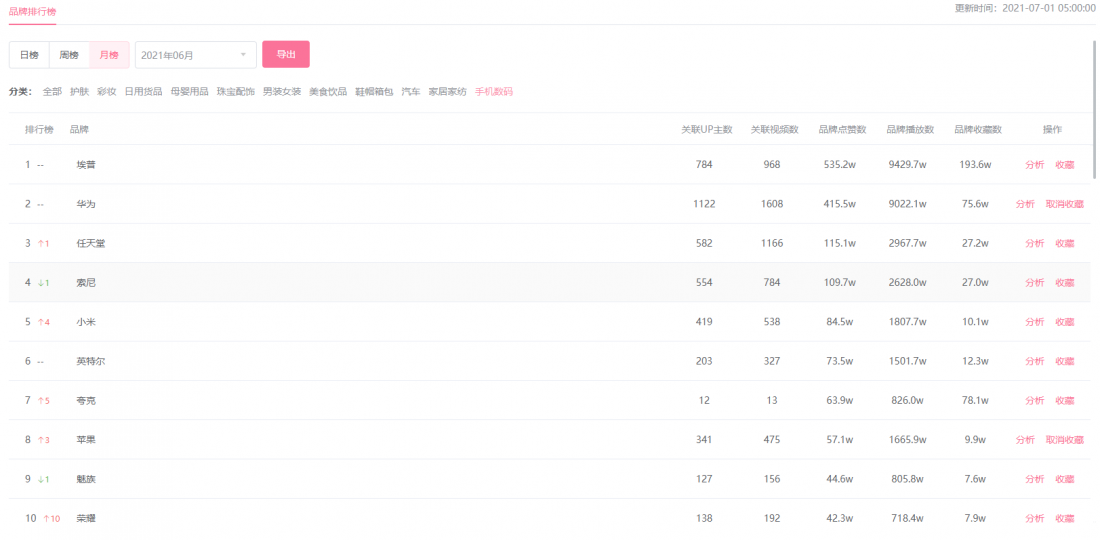Open the 2021年06月 date dropdown
The image size is (1100, 540).
point(196,55)
